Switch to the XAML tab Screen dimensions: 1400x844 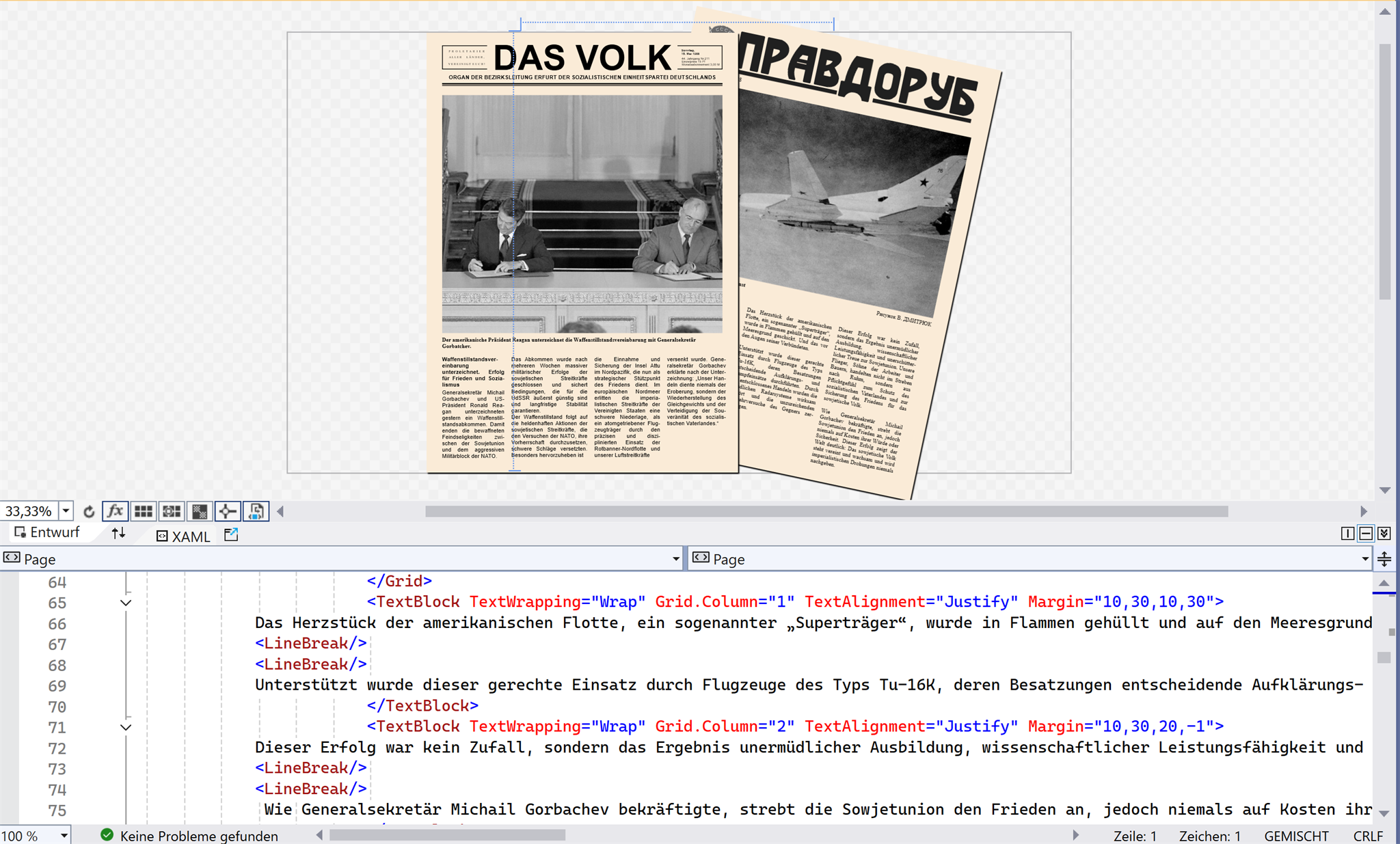click(183, 536)
